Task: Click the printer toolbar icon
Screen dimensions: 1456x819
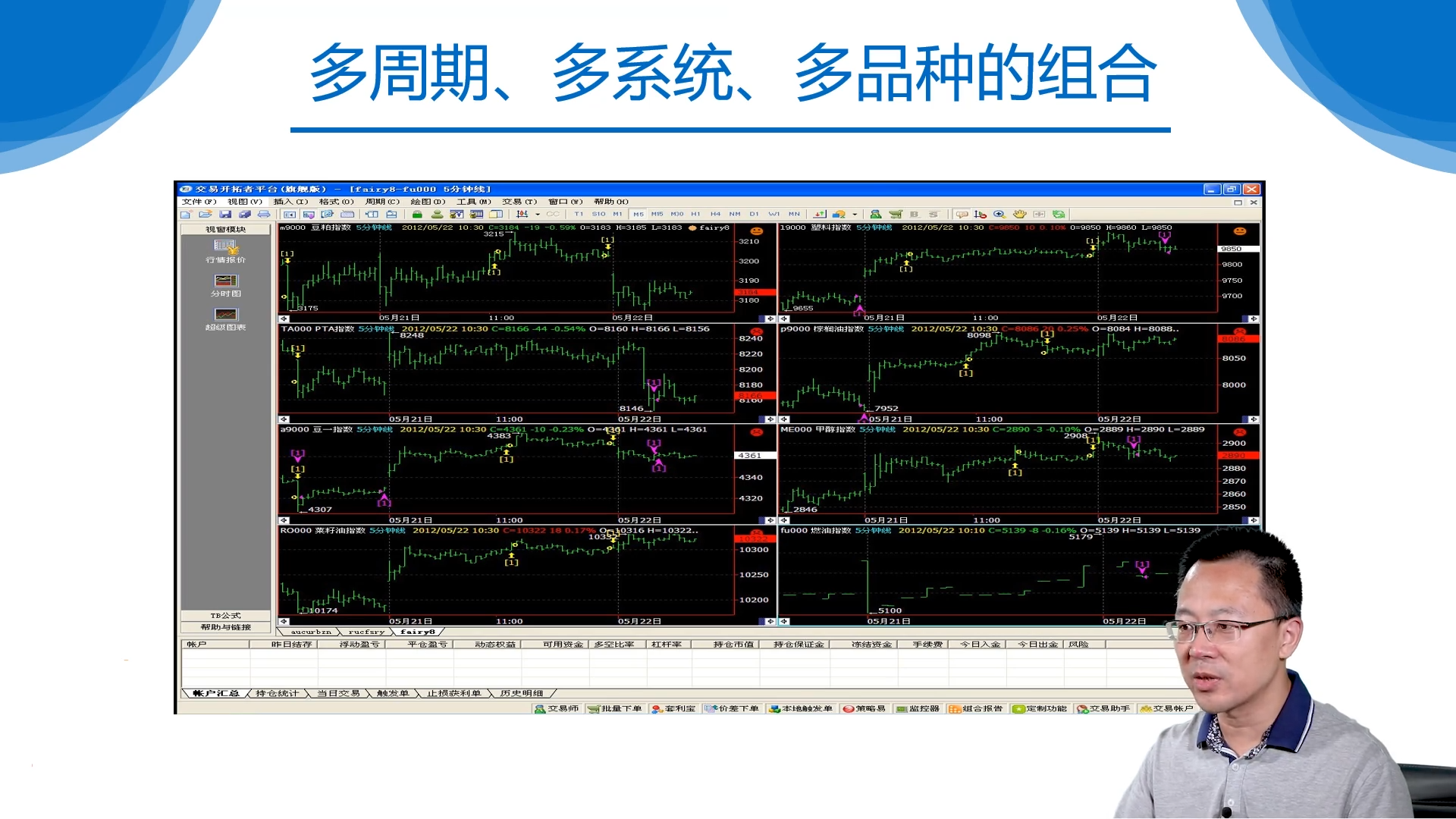Action: [264, 215]
